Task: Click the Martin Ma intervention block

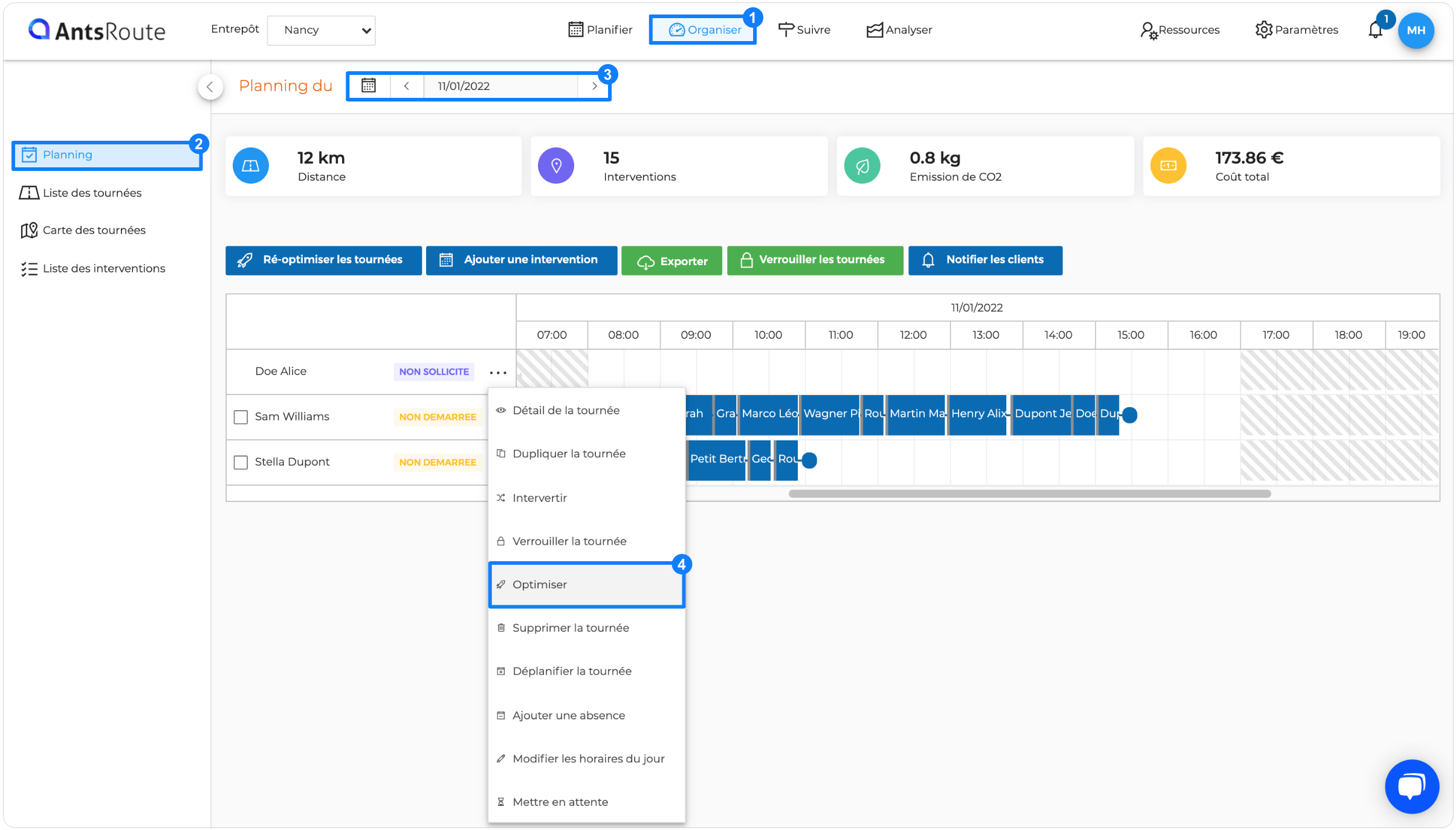Action: [x=916, y=414]
